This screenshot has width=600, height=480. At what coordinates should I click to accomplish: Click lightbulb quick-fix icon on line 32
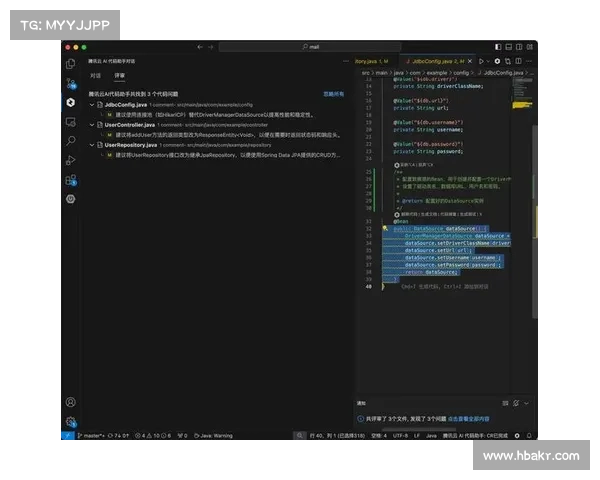(x=385, y=229)
